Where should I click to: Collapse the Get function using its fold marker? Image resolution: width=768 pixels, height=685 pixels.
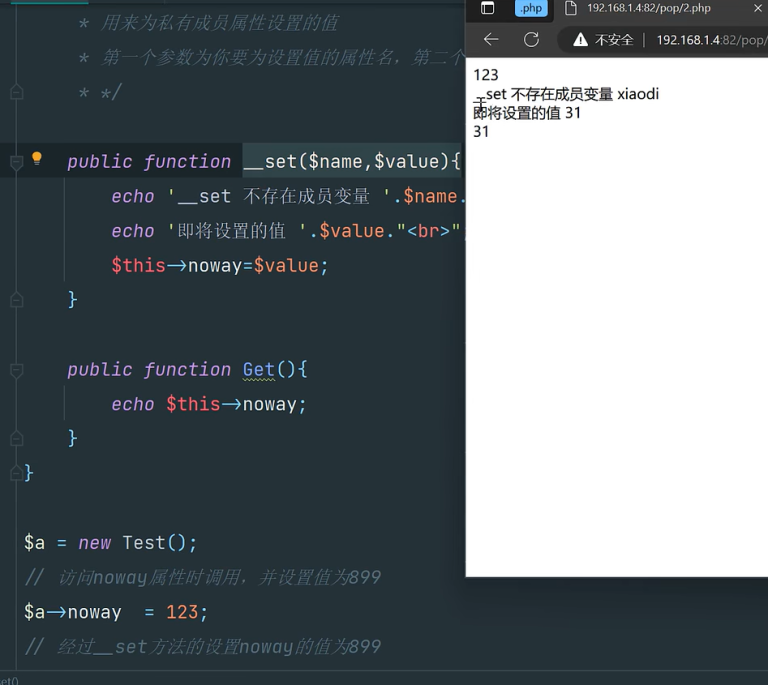click(x=16, y=370)
